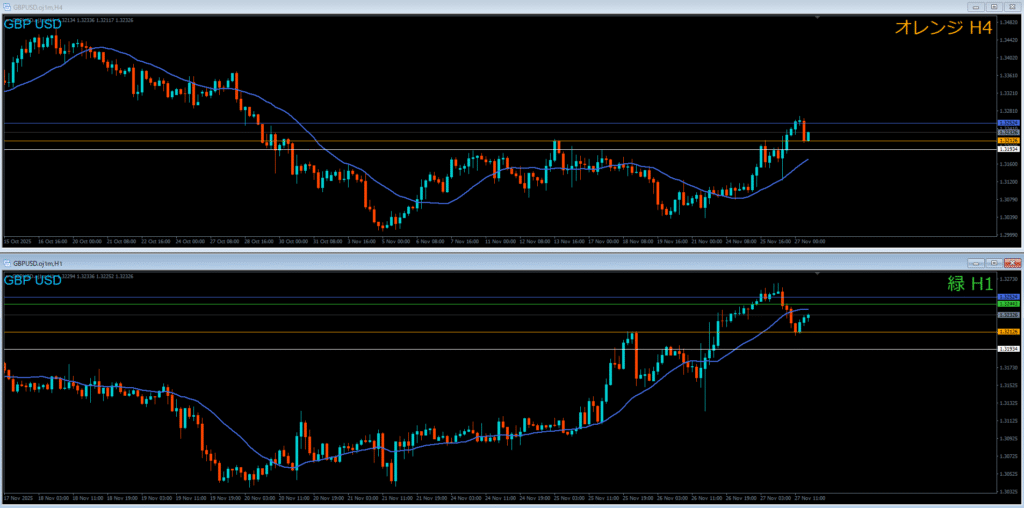Image resolution: width=1024 pixels, height=508 pixels.
Task: Click 1.31730 on the H1 price axis
Action: click(1009, 368)
